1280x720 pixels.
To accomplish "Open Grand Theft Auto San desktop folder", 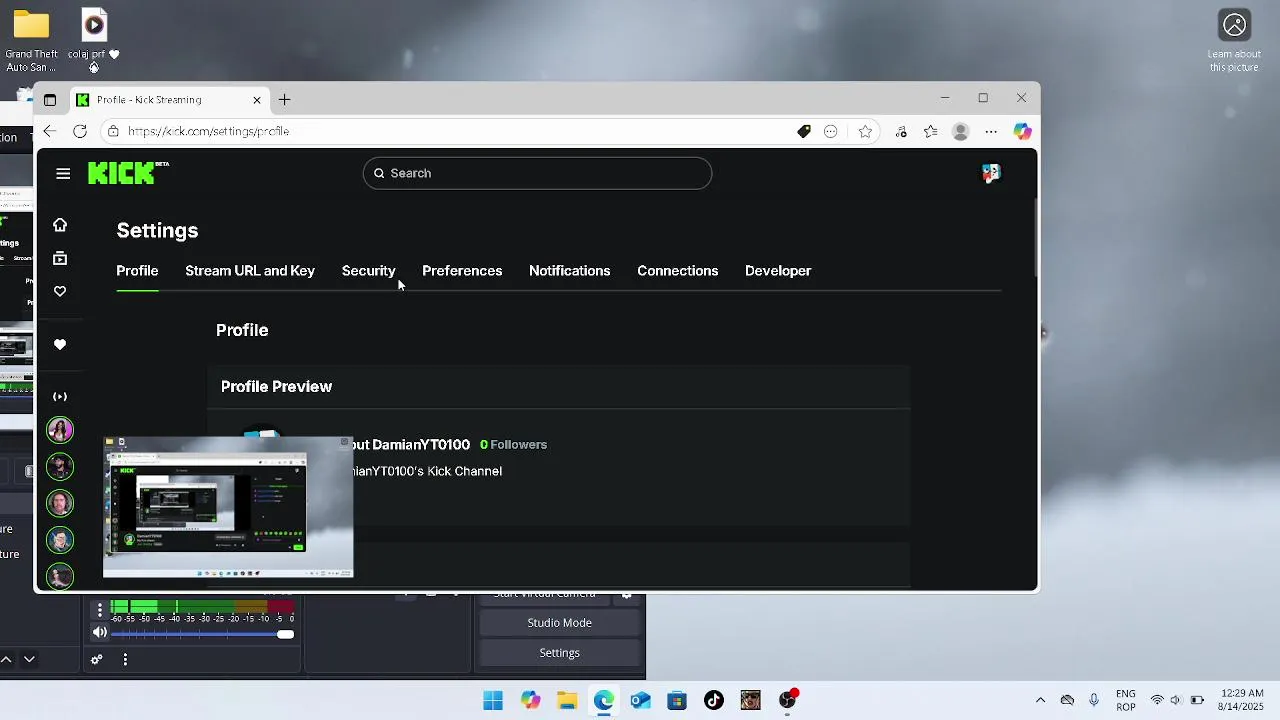I will [x=31, y=42].
